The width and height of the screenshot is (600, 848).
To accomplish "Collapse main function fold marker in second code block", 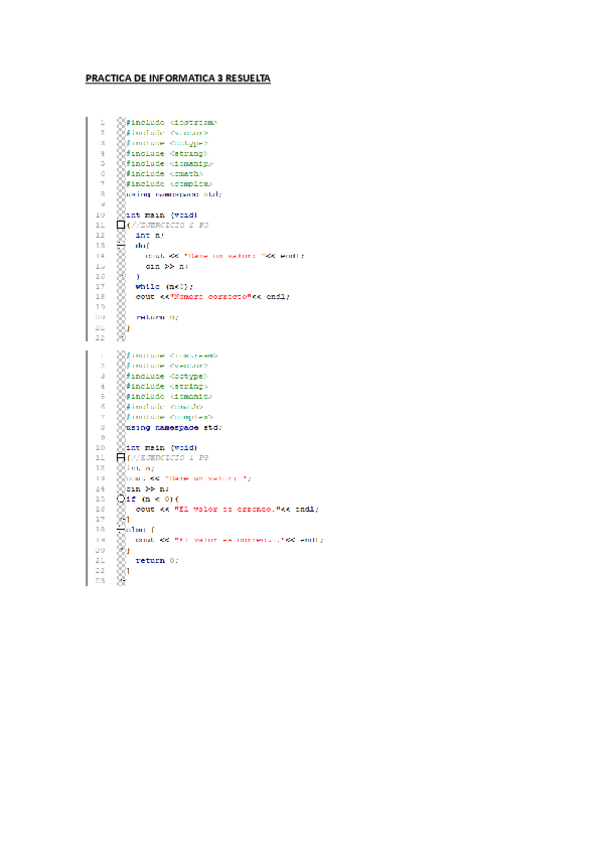I will click(x=121, y=457).
